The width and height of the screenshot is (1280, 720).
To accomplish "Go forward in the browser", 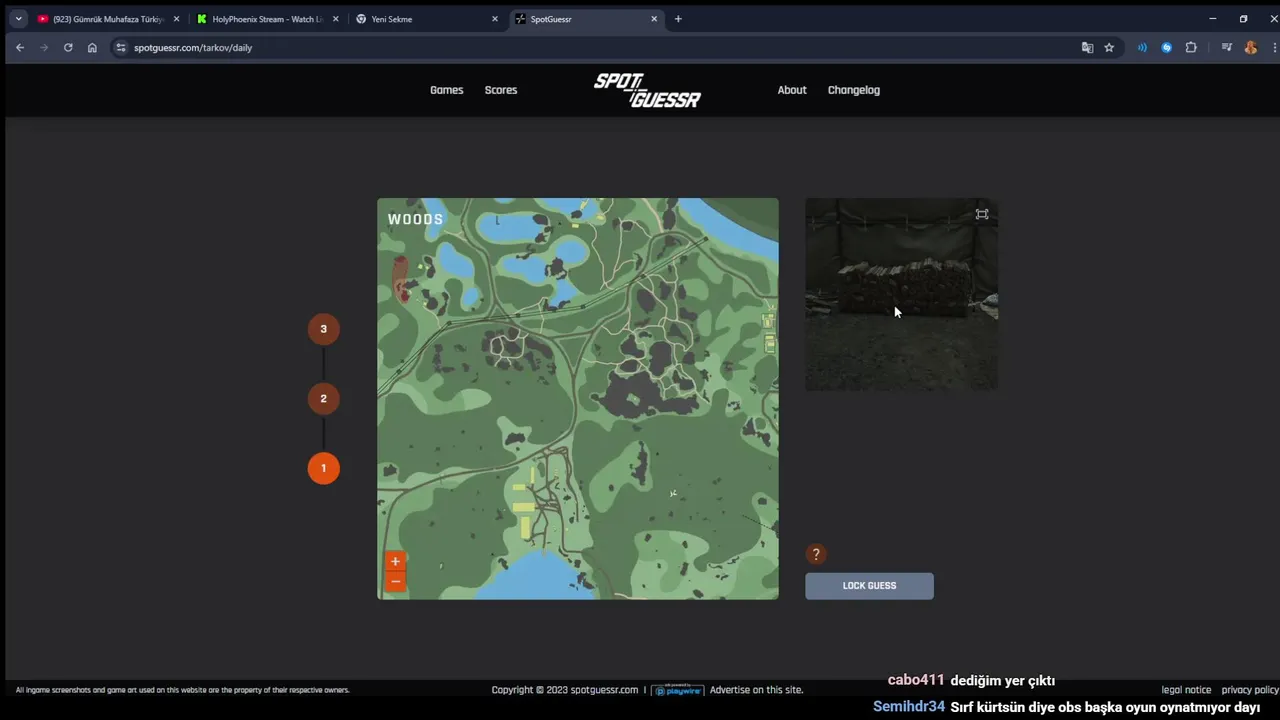I will [x=44, y=47].
